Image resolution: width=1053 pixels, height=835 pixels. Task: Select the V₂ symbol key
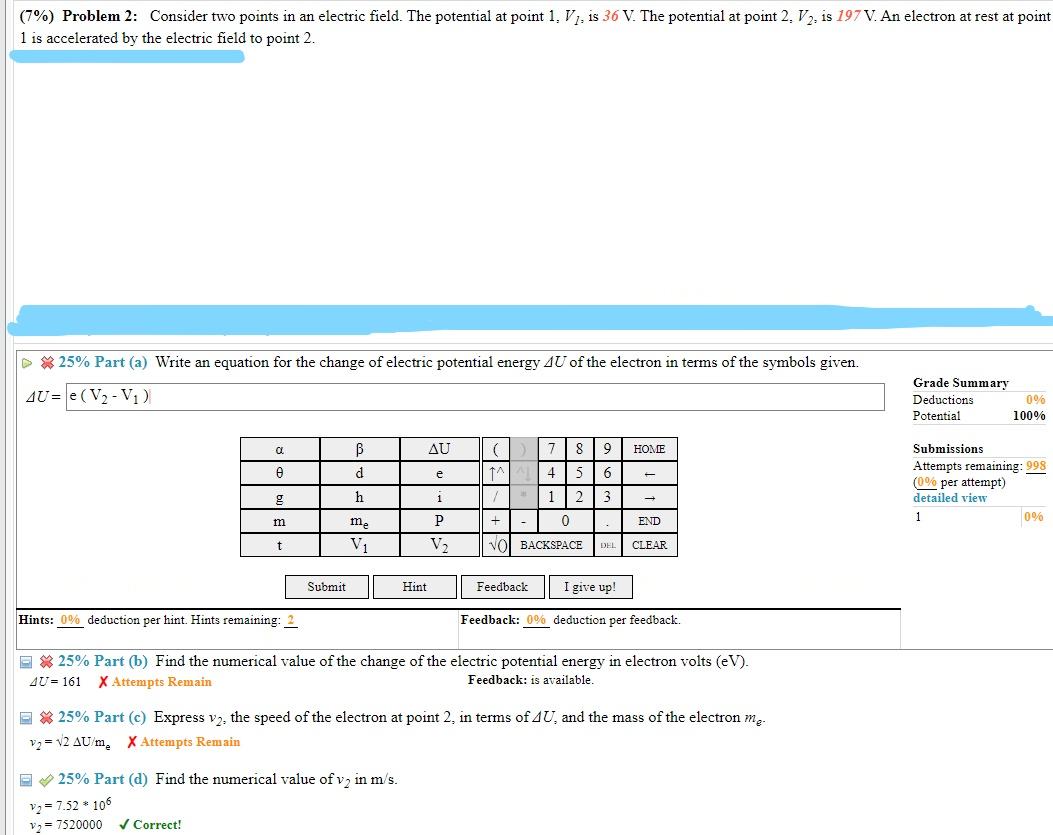coord(438,544)
